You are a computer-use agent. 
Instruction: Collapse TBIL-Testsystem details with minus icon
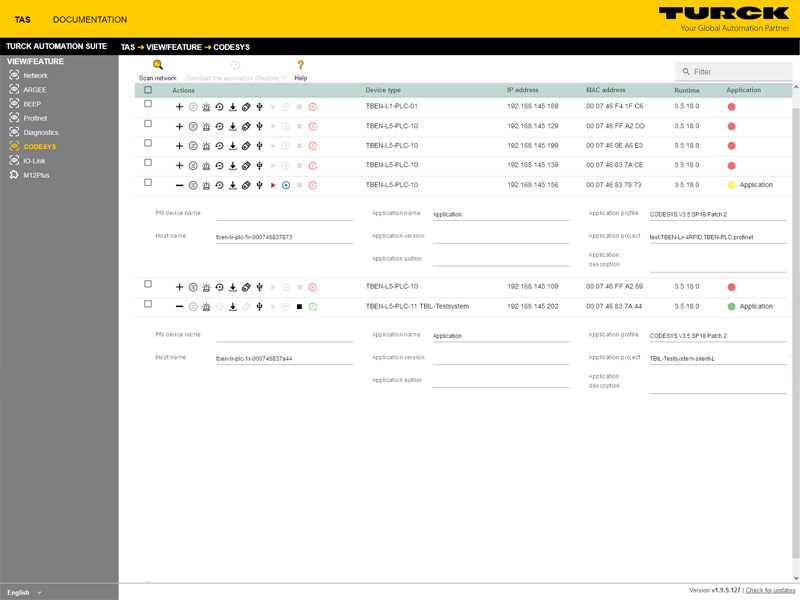coord(179,307)
